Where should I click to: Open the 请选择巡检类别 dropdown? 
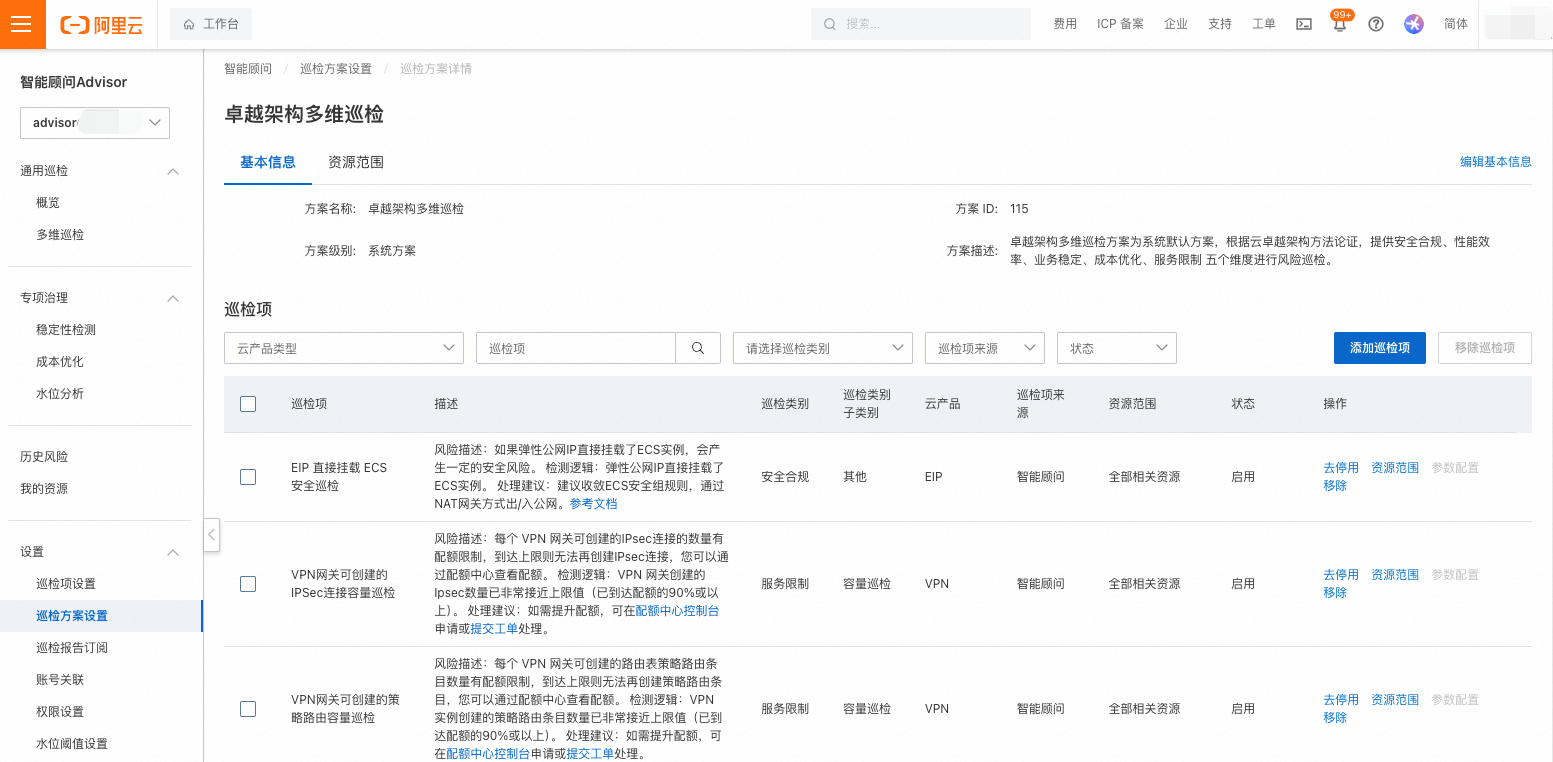click(823, 348)
